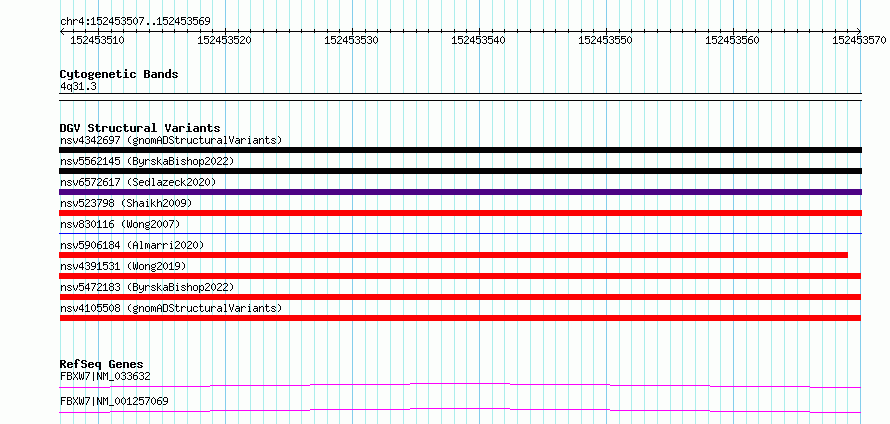The width and height of the screenshot is (890, 424).
Task: Open gene FBXW7|NM_001257069 label
Action: (114, 401)
